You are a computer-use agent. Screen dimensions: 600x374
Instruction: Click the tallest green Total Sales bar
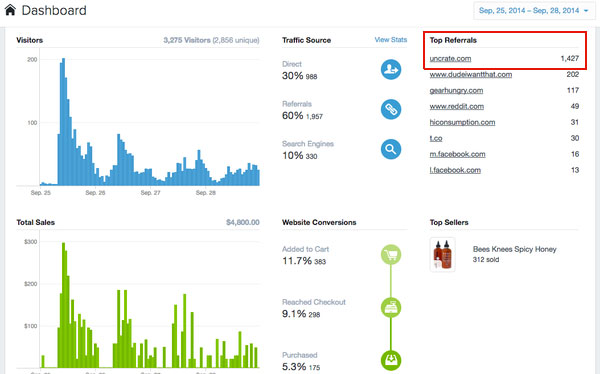click(x=64, y=305)
